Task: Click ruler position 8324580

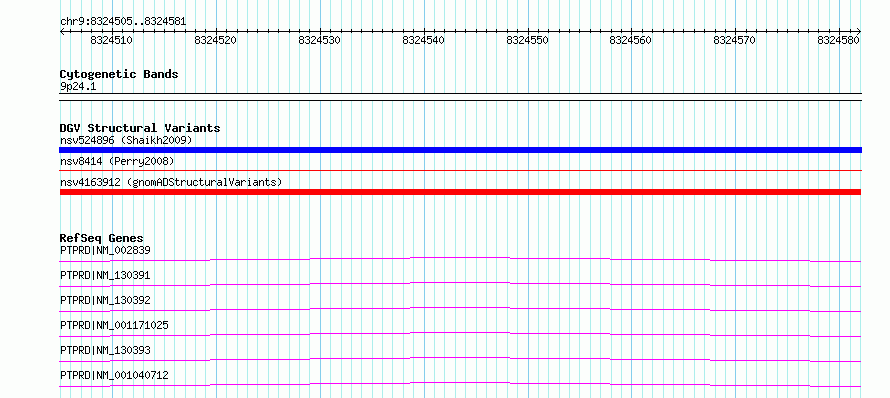Action: tap(838, 40)
